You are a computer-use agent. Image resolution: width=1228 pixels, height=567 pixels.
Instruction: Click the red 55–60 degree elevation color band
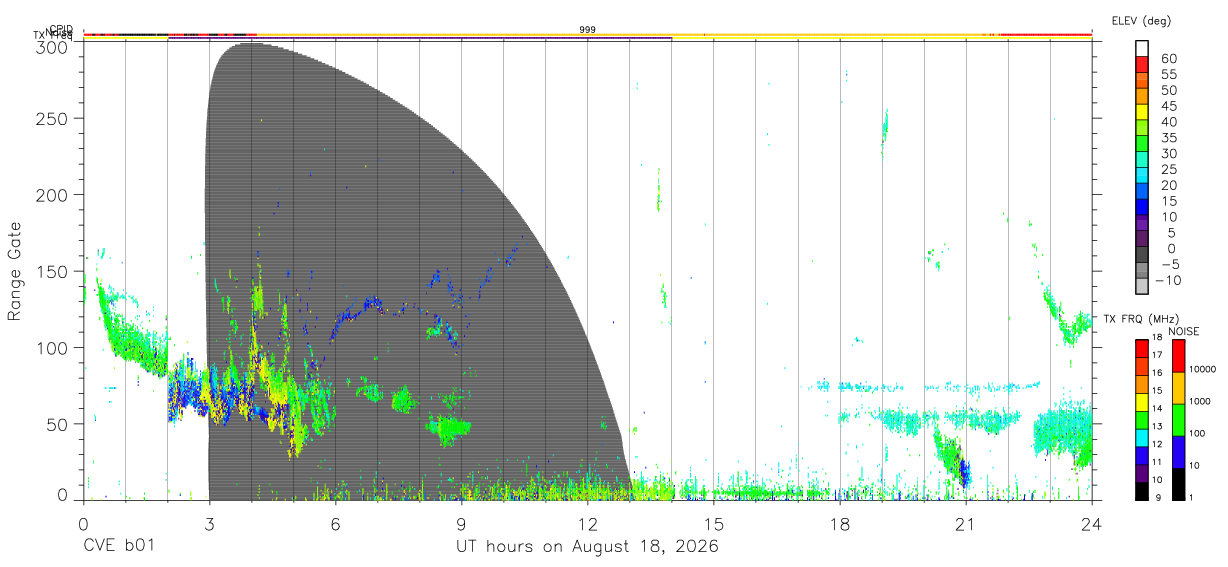pyautogui.click(x=1142, y=66)
